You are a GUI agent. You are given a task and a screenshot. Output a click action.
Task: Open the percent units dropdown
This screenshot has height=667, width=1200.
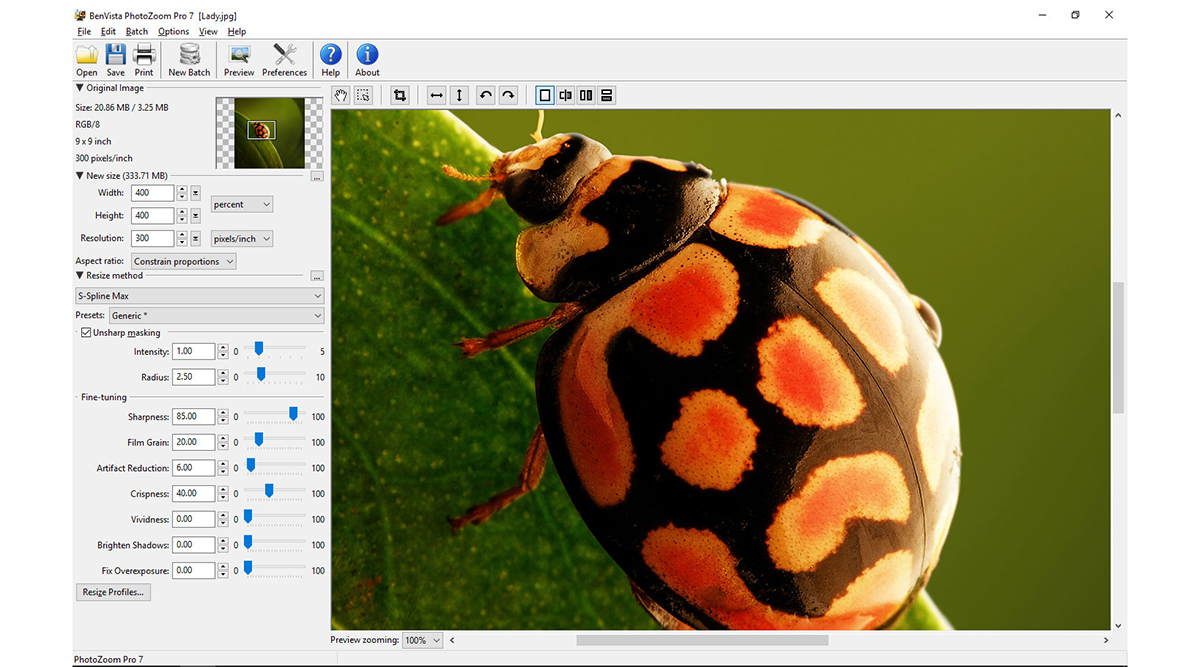pyautogui.click(x=266, y=204)
